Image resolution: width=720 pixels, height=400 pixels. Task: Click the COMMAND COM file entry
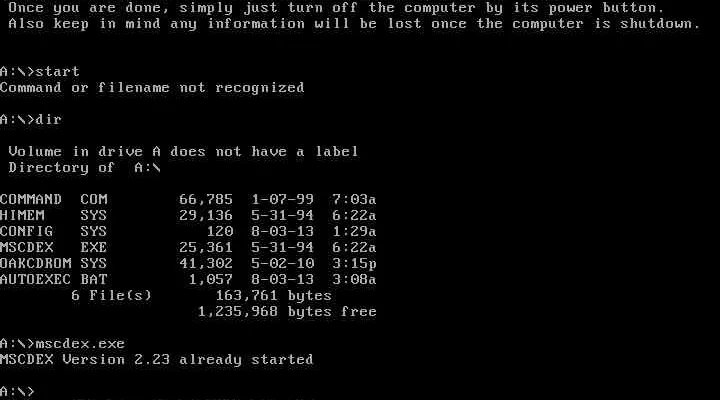click(x=188, y=199)
